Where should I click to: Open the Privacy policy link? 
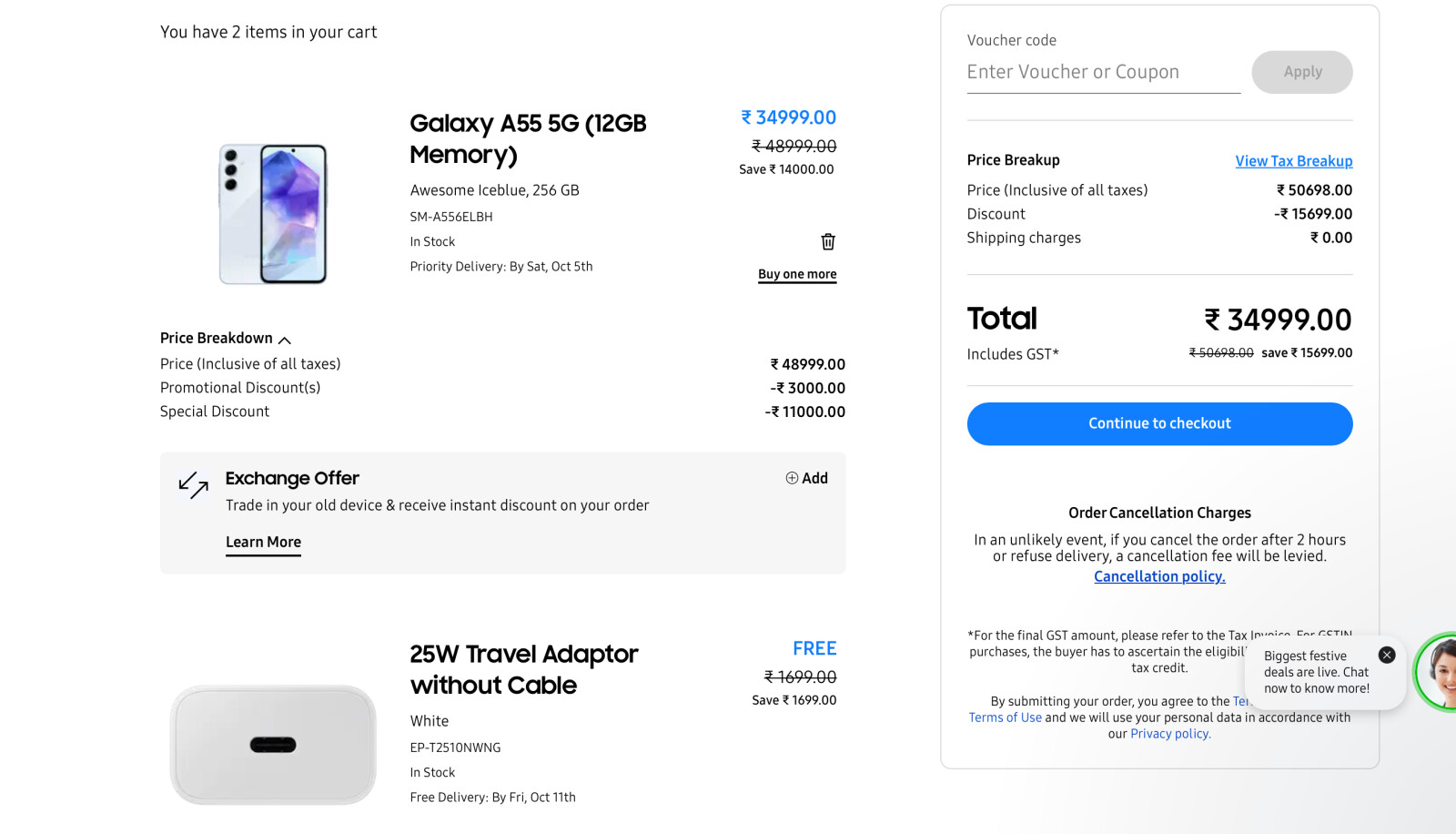click(1170, 734)
